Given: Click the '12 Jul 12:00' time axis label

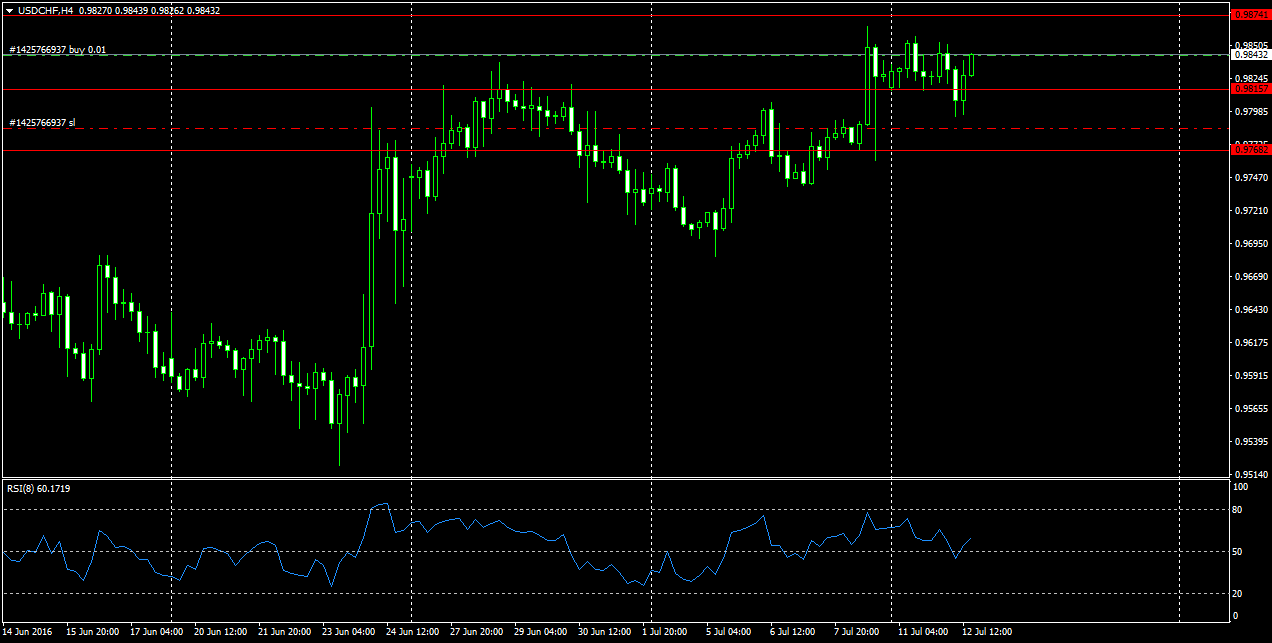Looking at the screenshot, I should tap(989, 632).
